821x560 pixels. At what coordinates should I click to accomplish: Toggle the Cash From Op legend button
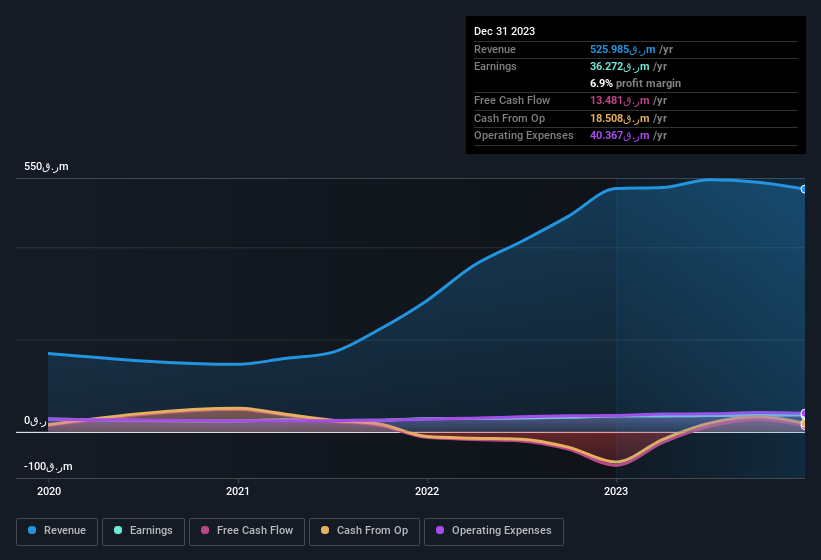pos(364,532)
